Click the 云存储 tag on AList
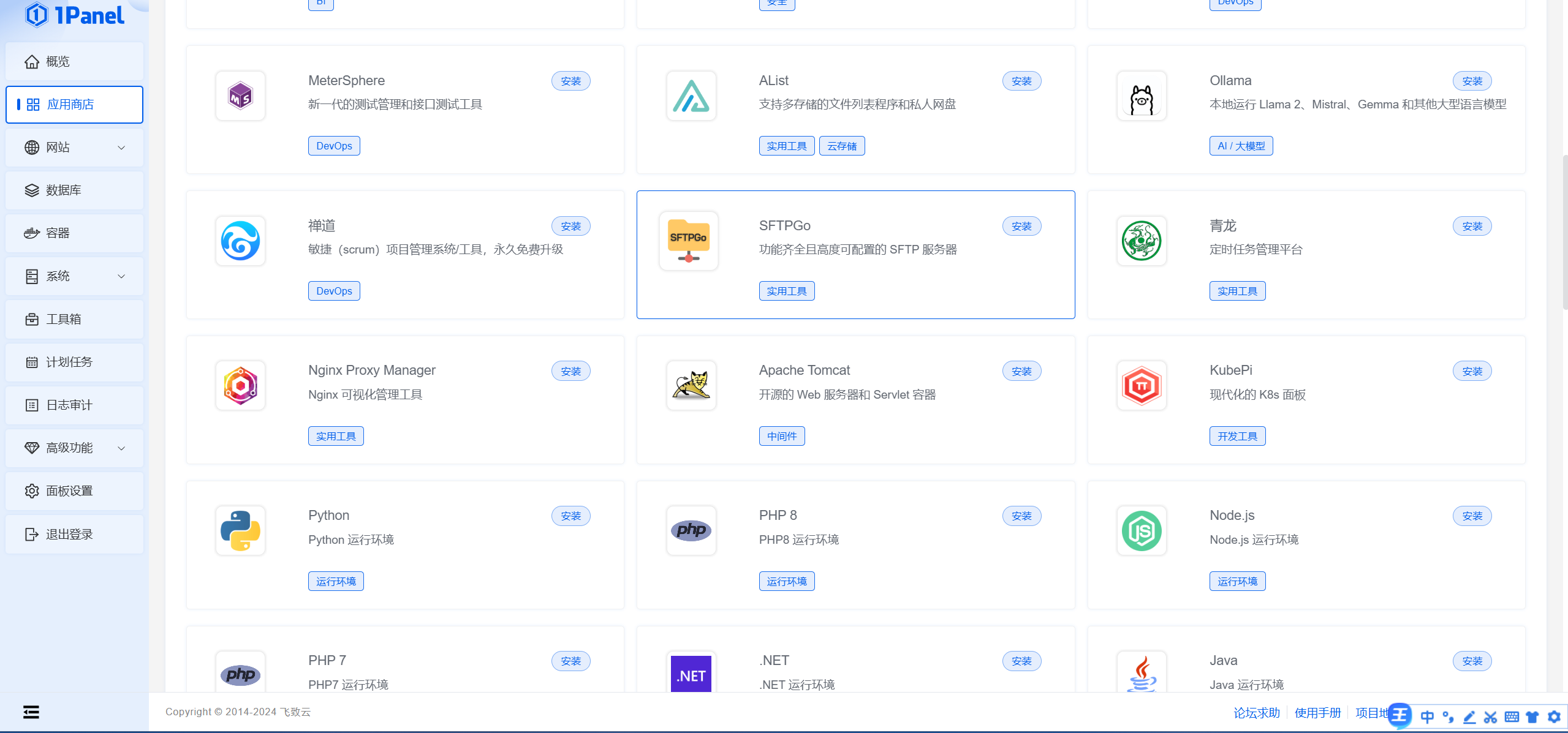 pyautogui.click(x=842, y=146)
